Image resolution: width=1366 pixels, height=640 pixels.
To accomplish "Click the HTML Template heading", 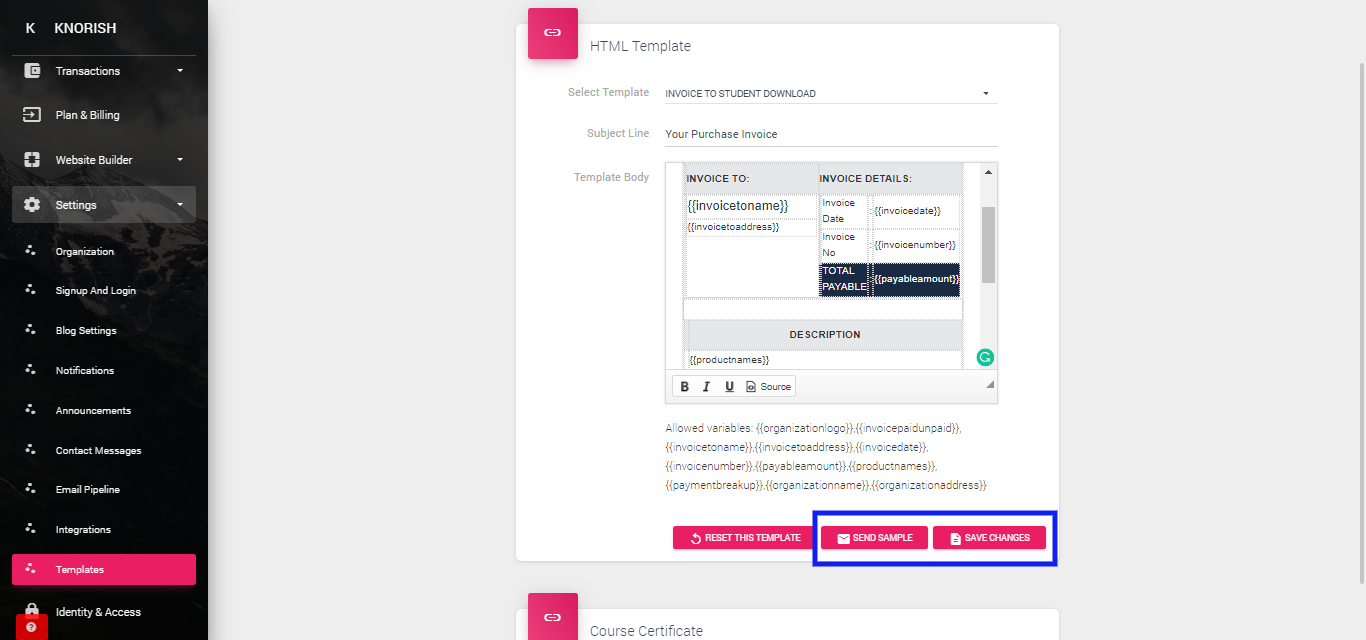I will (x=640, y=46).
